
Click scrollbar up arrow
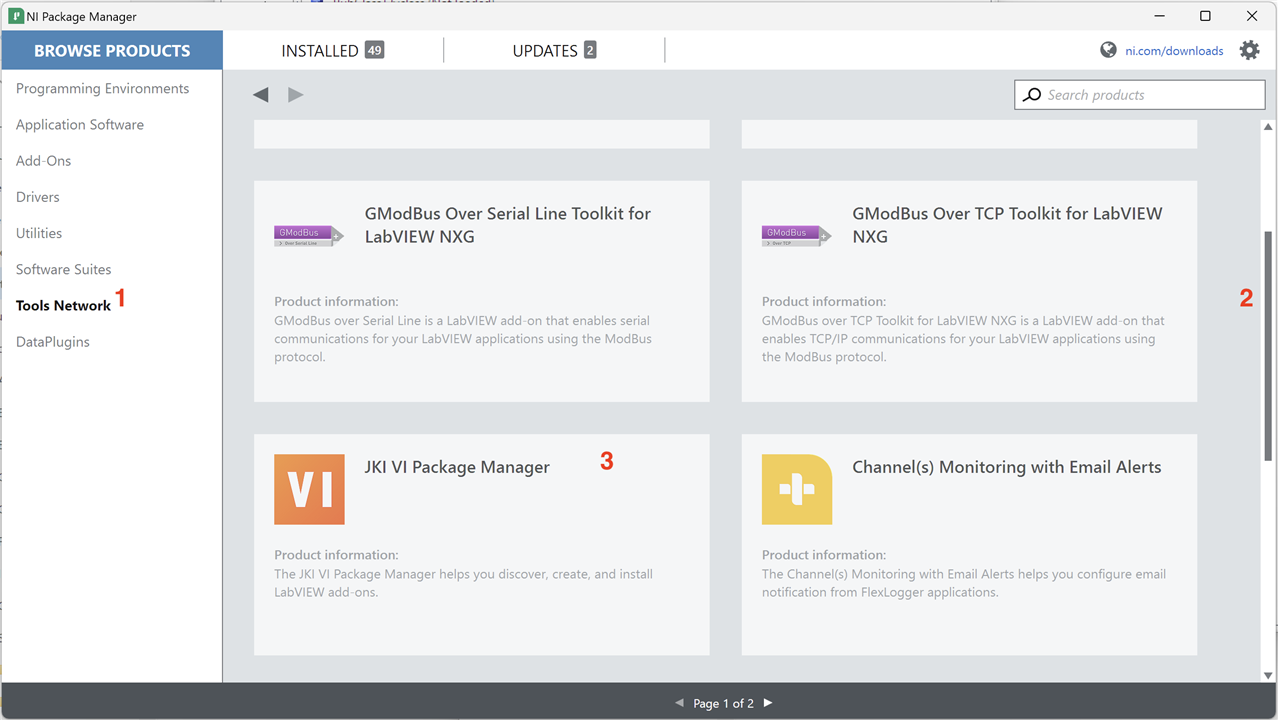[1268, 127]
